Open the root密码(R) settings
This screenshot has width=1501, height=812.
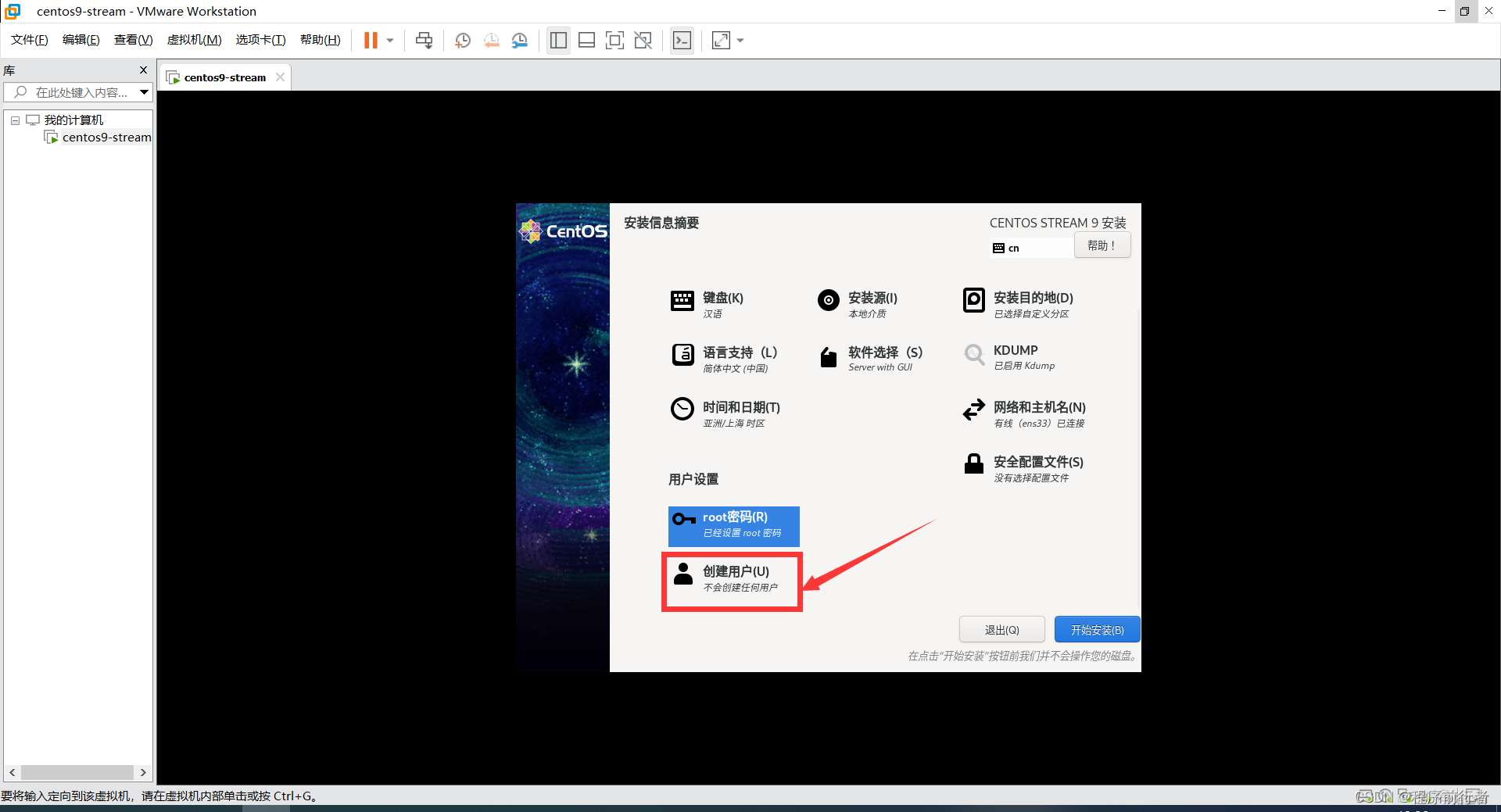coord(733,526)
